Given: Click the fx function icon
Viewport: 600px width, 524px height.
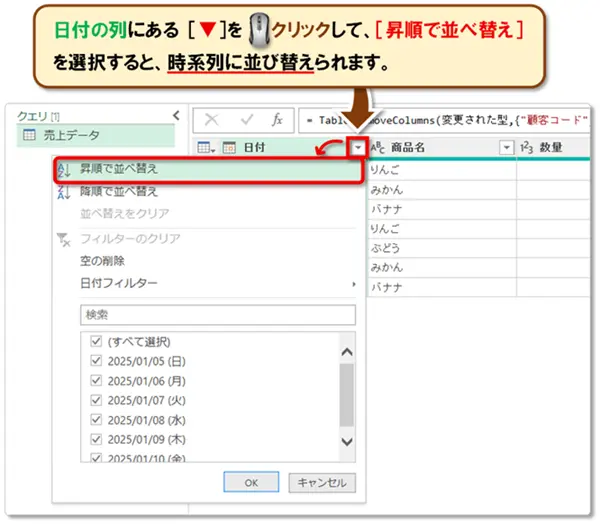Looking at the screenshot, I should pyautogui.click(x=277, y=120).
